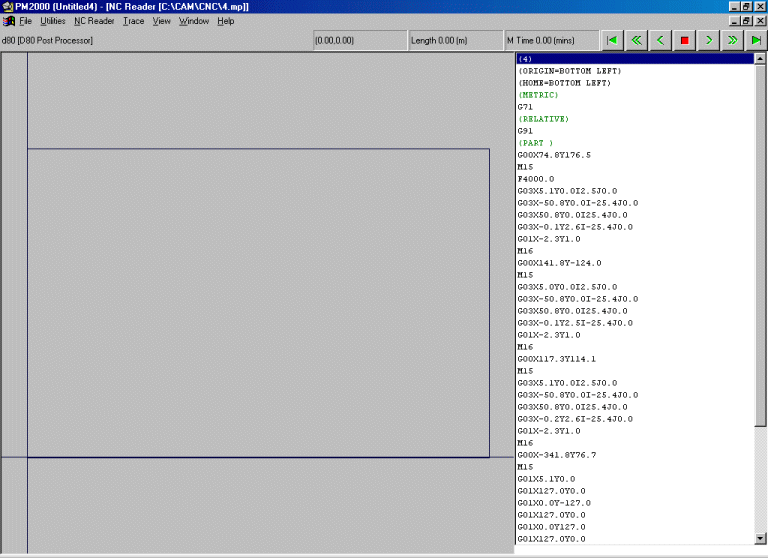Image resolution: width=768 pixels, height=558 pixels.
Task: Select the G00X-341.8Y76.7 line
Action: (635, 455)
